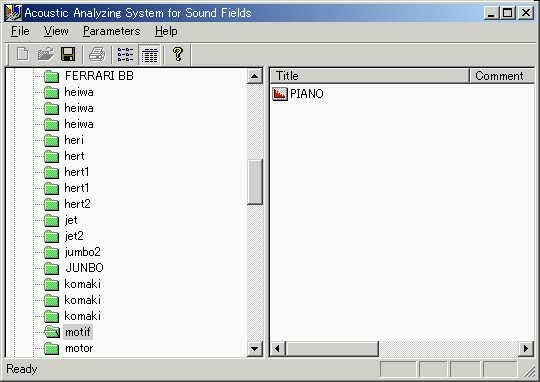Click the tree scrollbar down arrow
This screenshot has height=382, width=540.
point(255,349)
